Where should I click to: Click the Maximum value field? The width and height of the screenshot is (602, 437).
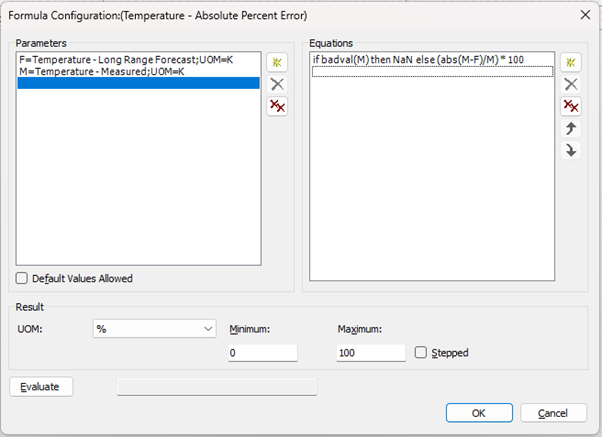[371, 352]
